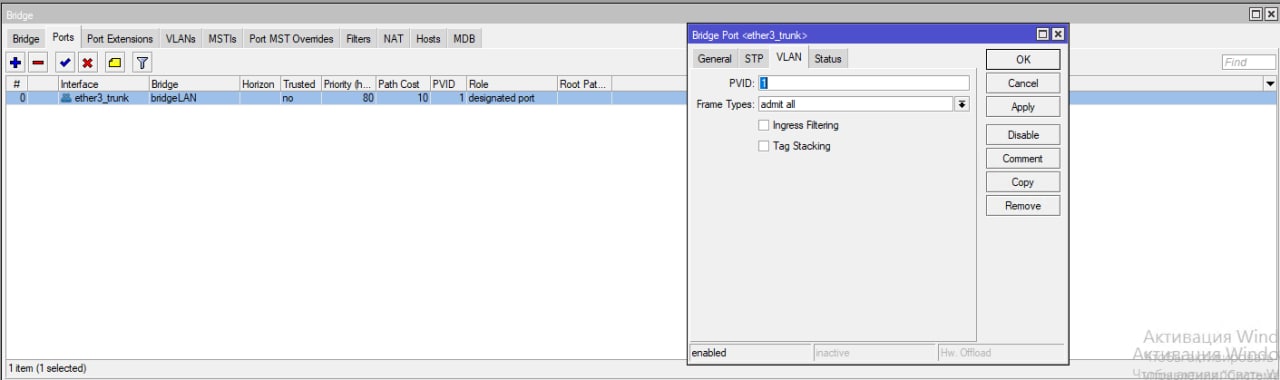Expand the Frame Types dropdown
The image size is (1280, 380).
tap(962, 104)
